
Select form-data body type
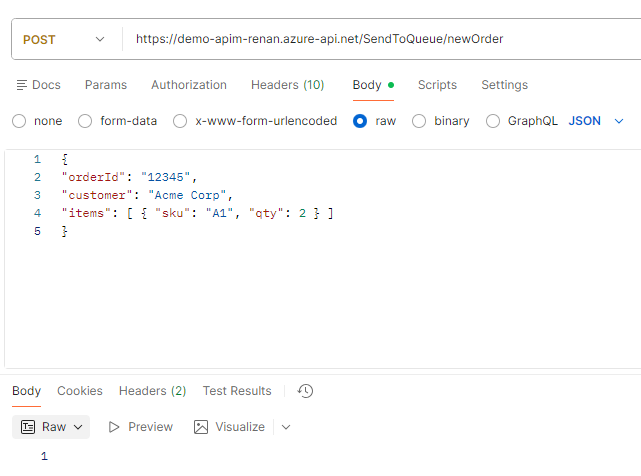coord(85,121)
